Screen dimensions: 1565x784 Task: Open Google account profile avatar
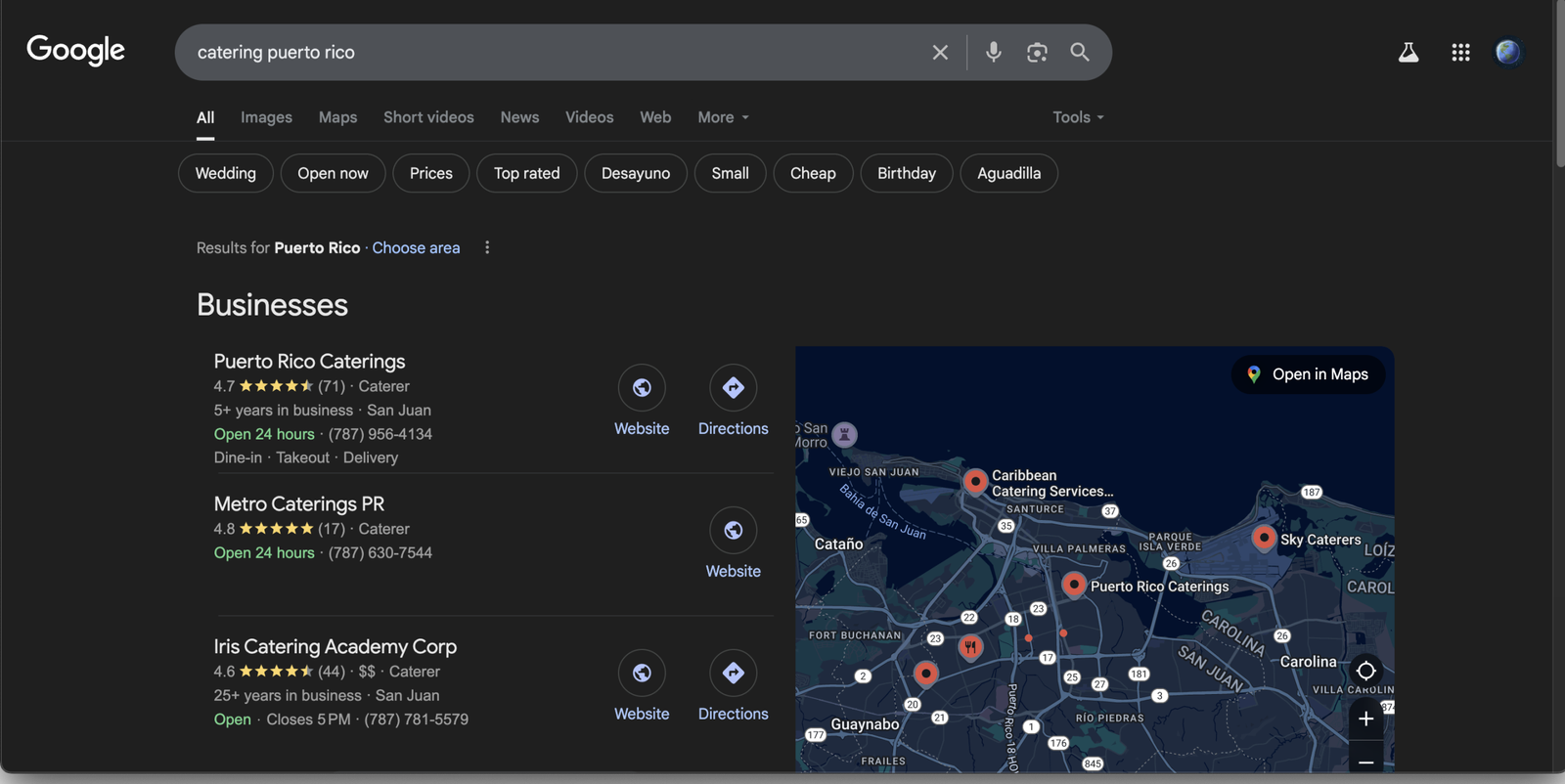tap(1507, 52)
